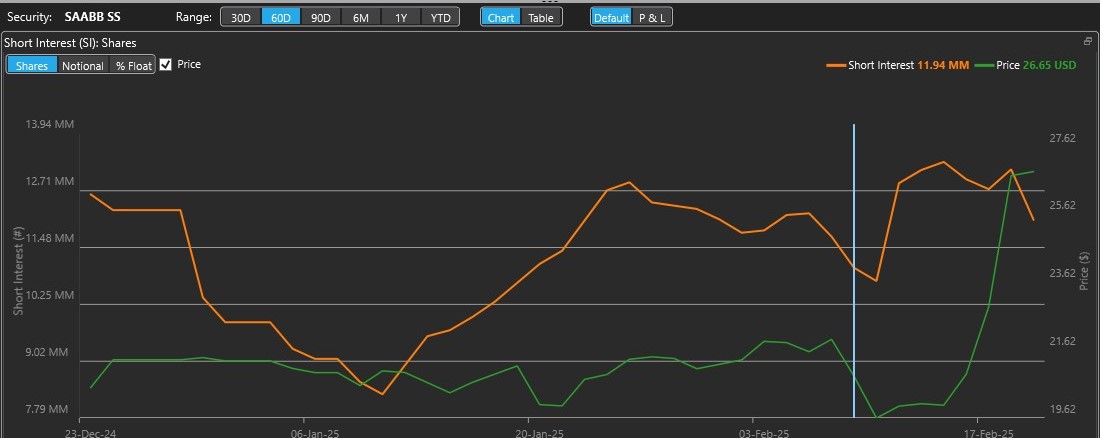Click the light blue vertical date marker
The image size is (1100, 438).
(854, 270)
